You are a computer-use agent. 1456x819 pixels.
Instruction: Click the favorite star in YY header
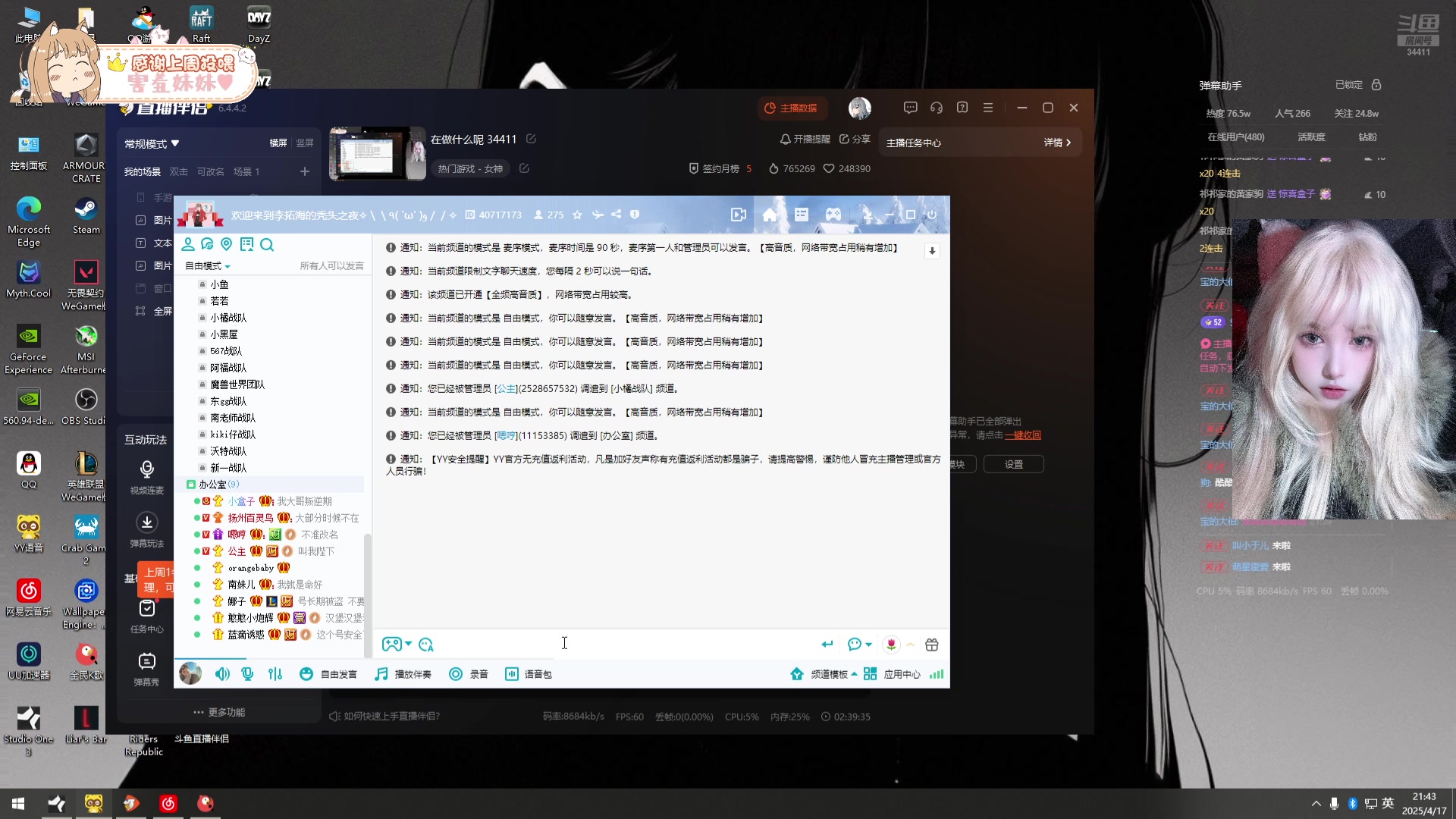(577, 215)
